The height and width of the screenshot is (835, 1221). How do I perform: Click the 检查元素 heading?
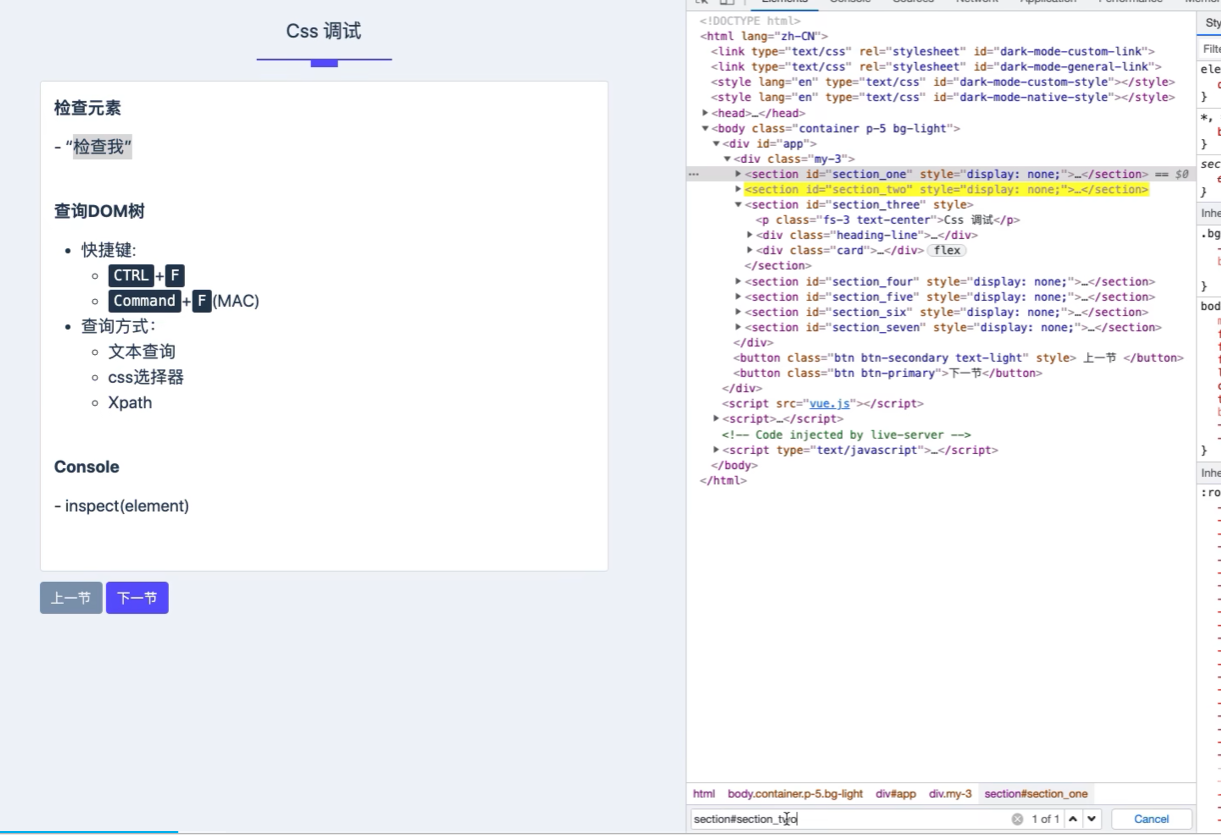(88, 108)
